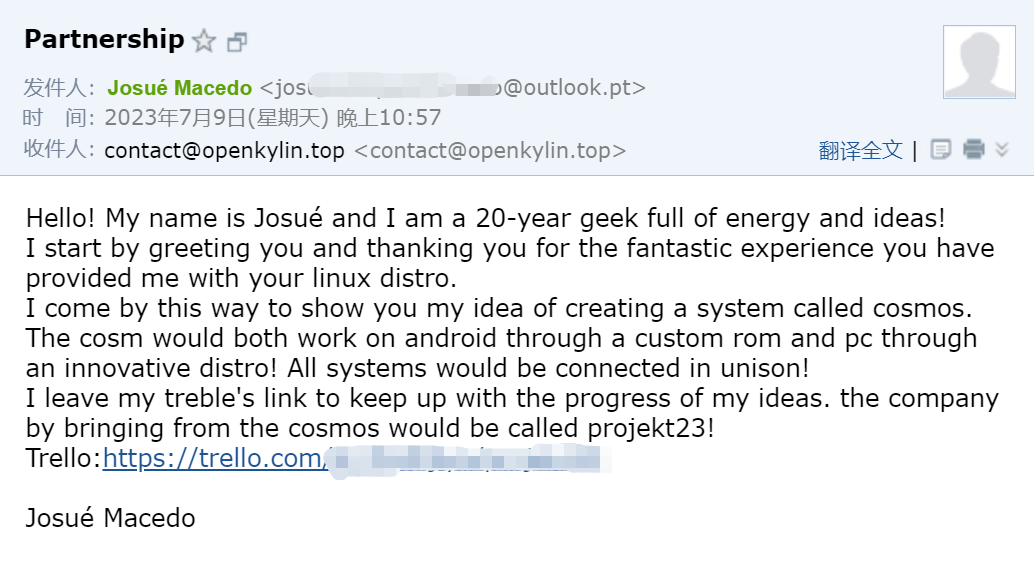Print this email using the printer icon

[973, 150]
